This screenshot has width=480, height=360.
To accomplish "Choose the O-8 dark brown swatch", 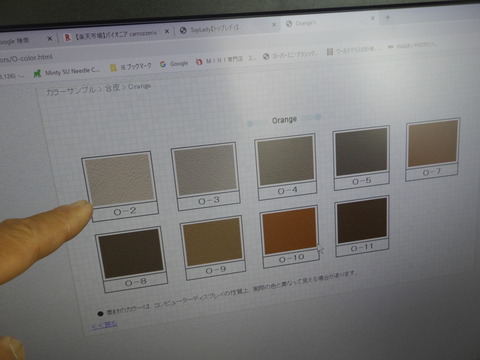I will (x=131, y=253).
